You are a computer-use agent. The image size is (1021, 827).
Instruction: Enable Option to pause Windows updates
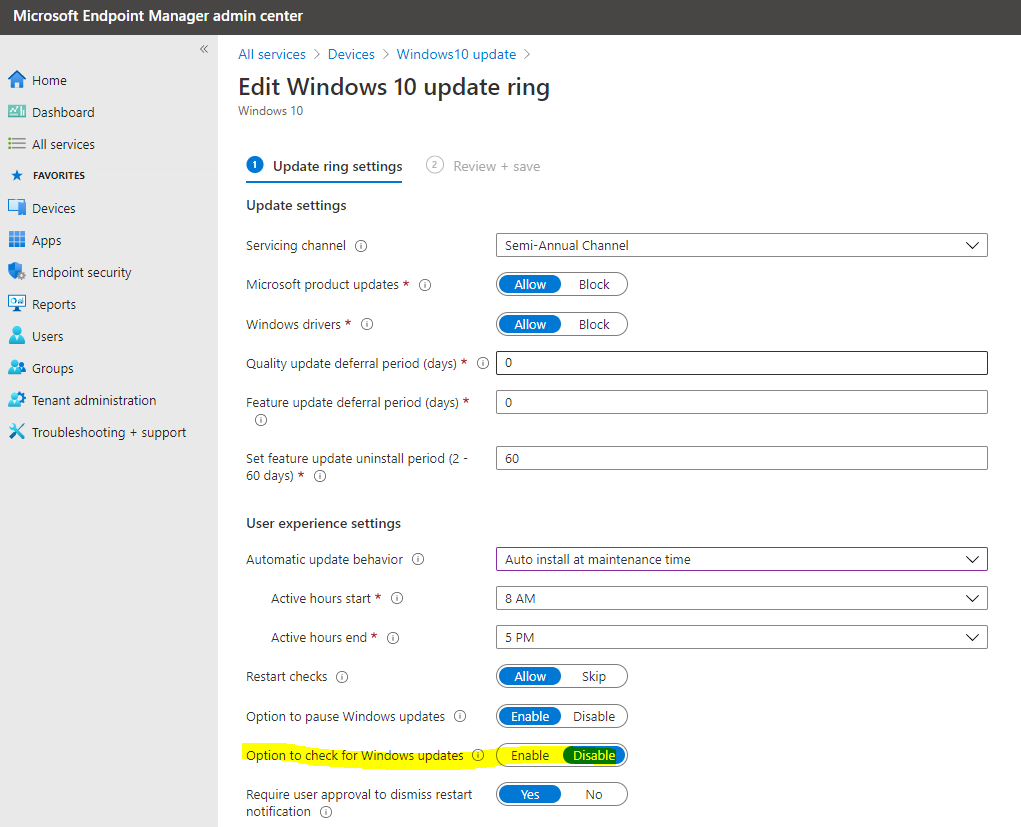[x=530, y=716]
